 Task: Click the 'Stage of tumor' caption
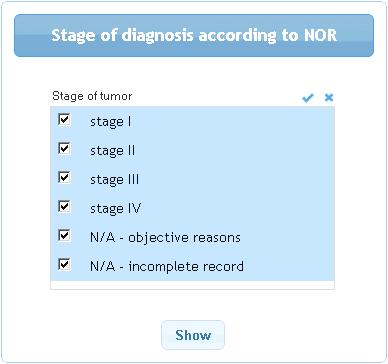92,96
